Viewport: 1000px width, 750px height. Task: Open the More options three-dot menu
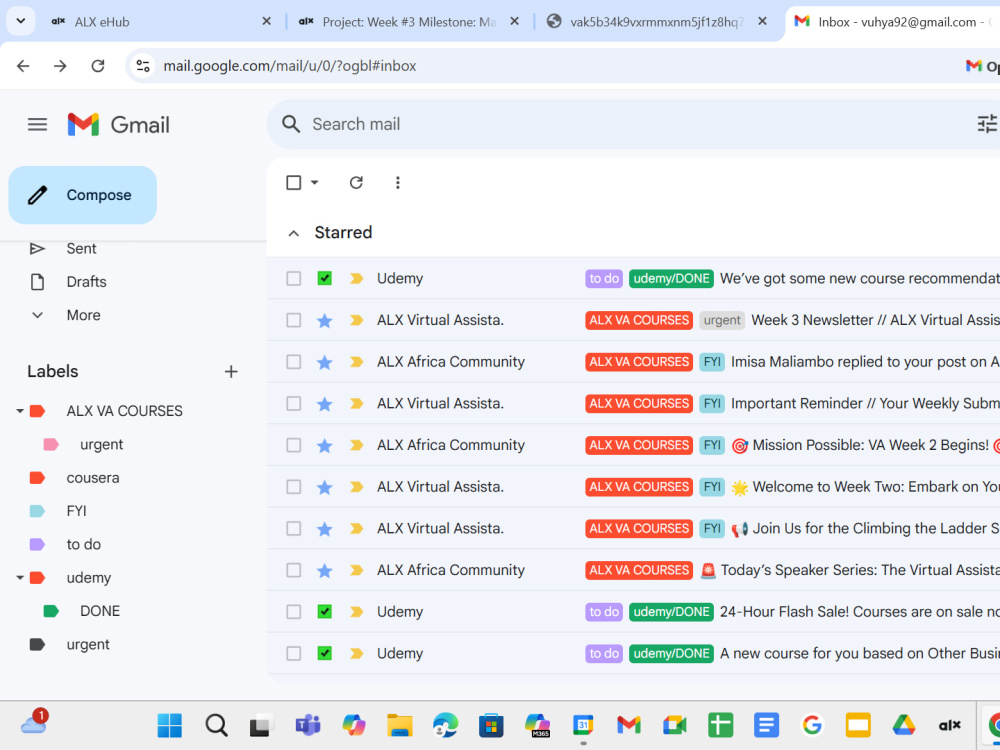pos(397,183)
